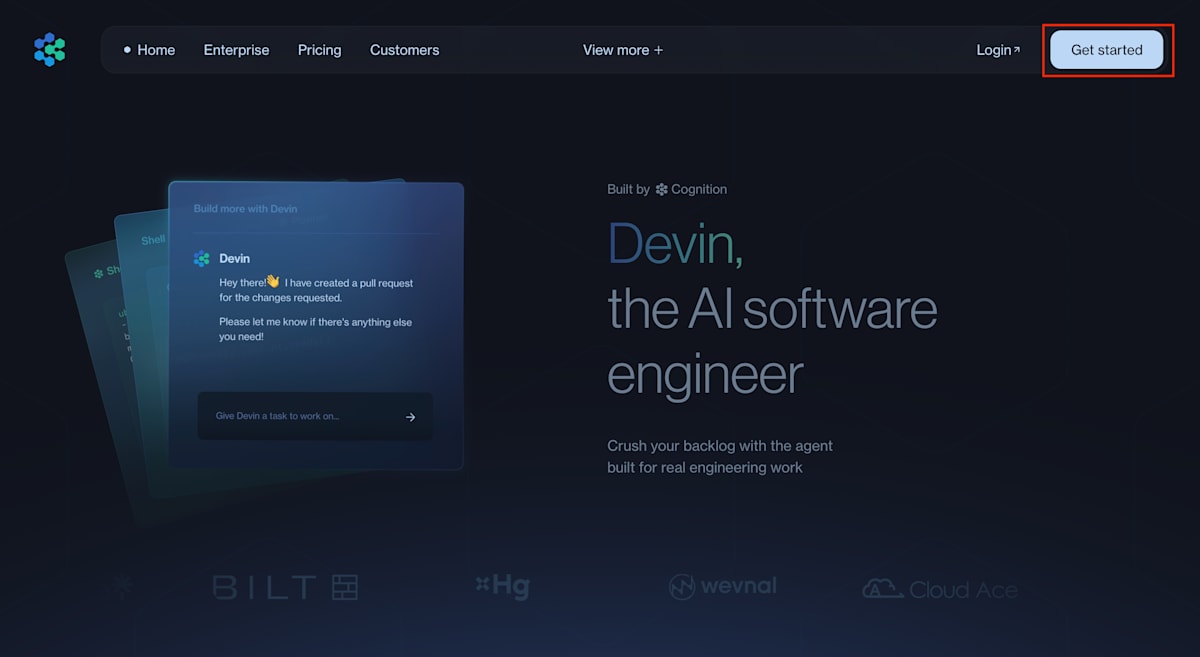Screen dimensions: 1200x657
Task: Open the Customers page
Action: click(x=404, y=50)
